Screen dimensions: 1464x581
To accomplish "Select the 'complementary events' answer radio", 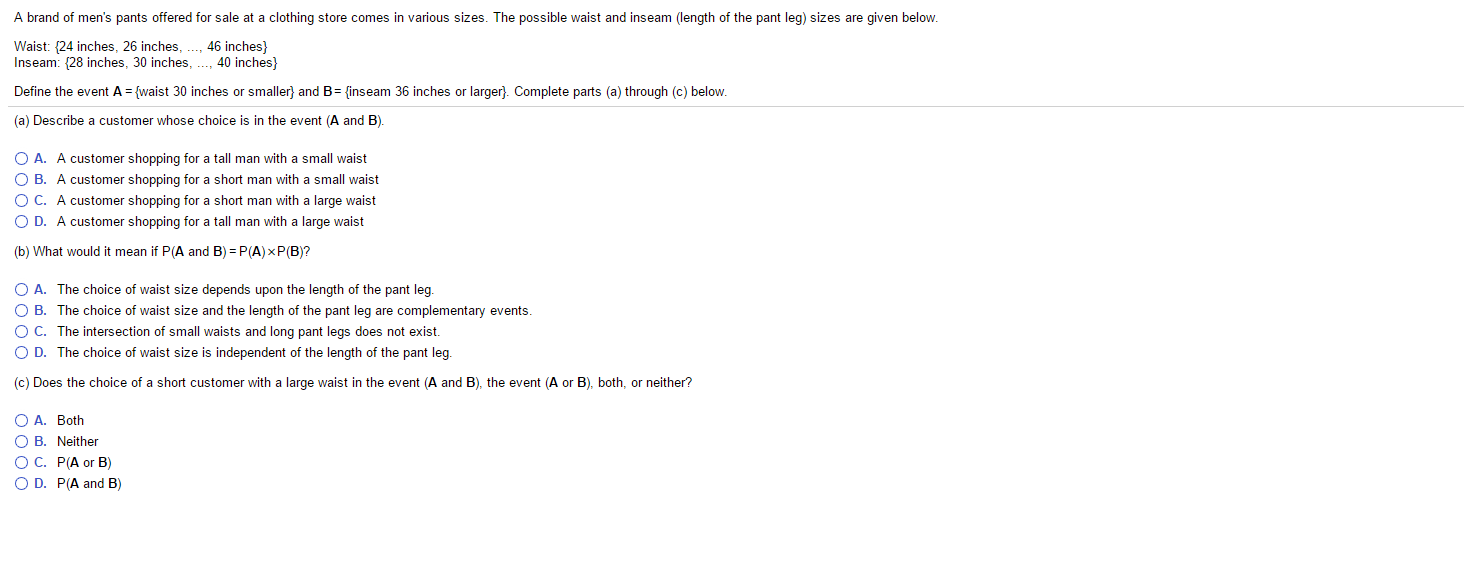I will click(21, 311).
